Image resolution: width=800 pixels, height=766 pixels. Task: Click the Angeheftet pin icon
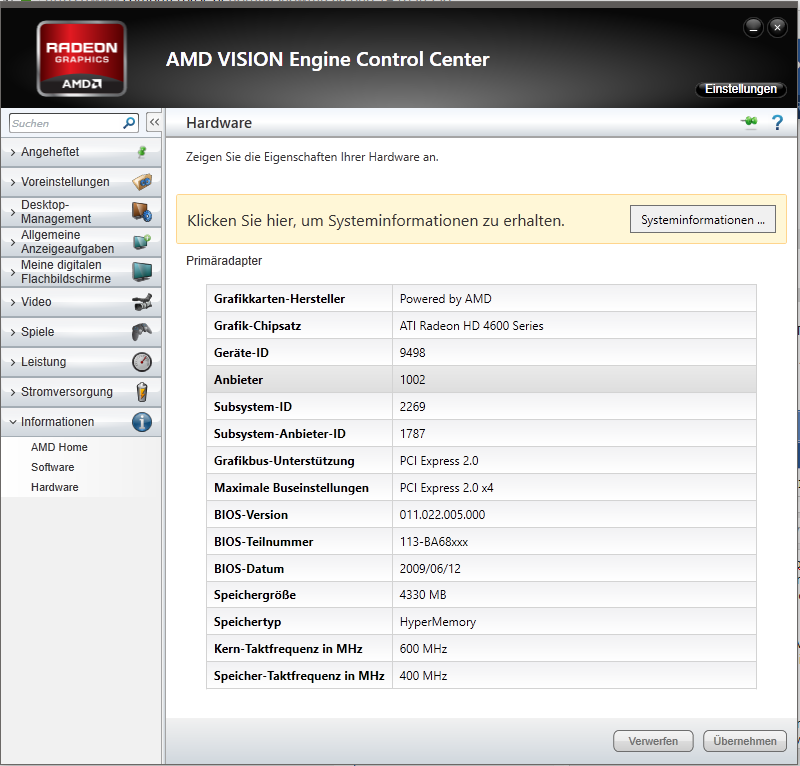pos(142,152)
